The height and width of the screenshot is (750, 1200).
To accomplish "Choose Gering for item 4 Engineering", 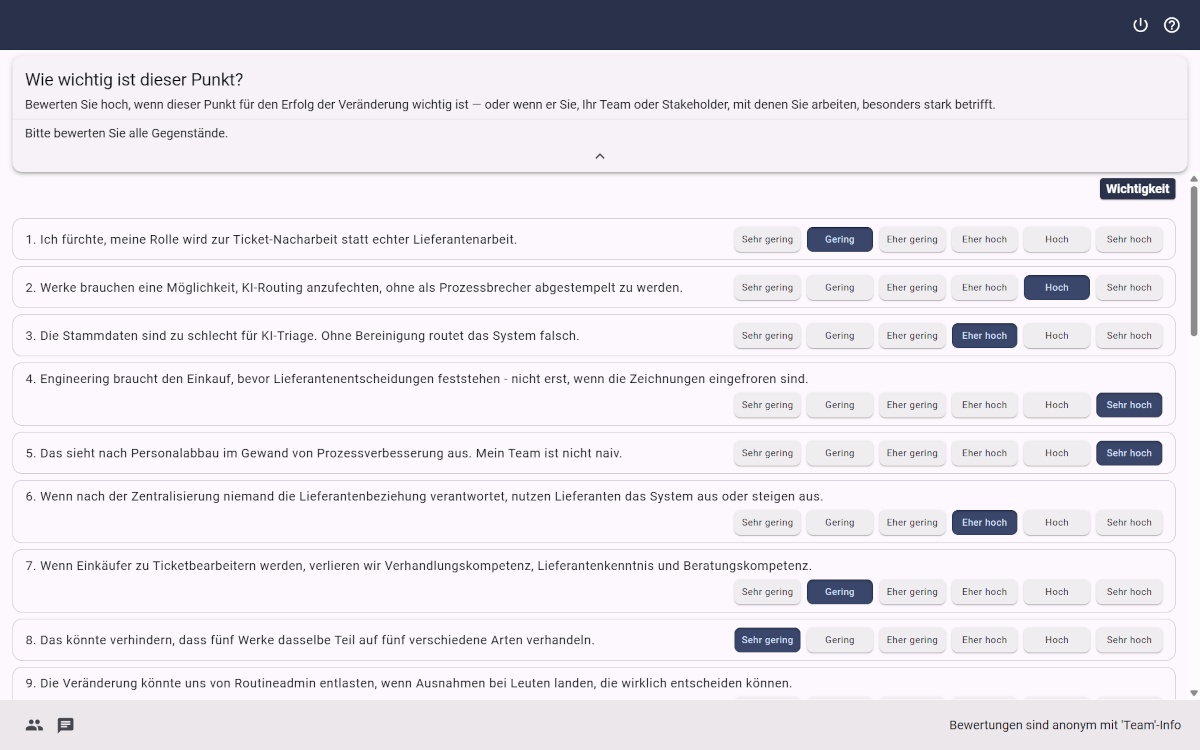I will [840, 405].
